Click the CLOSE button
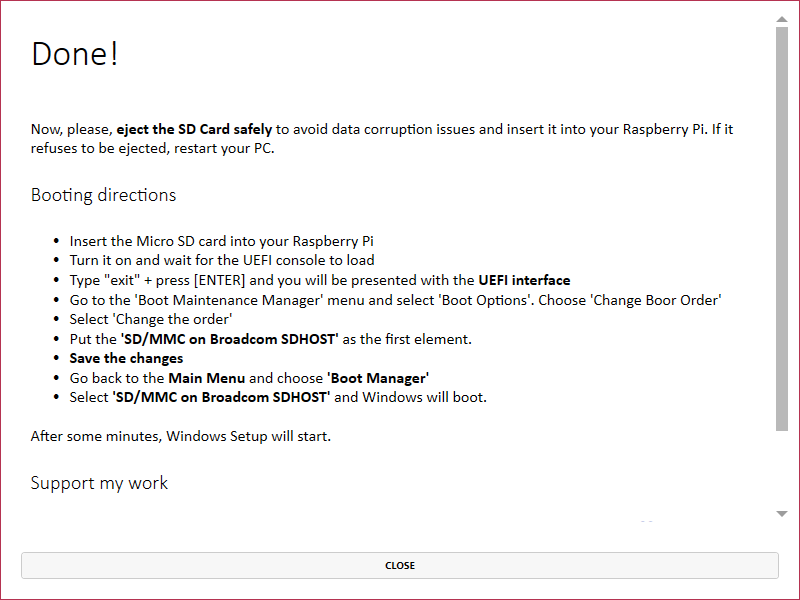Image resolution: width=800 pixels, height=600 pixels. point(399,565)
